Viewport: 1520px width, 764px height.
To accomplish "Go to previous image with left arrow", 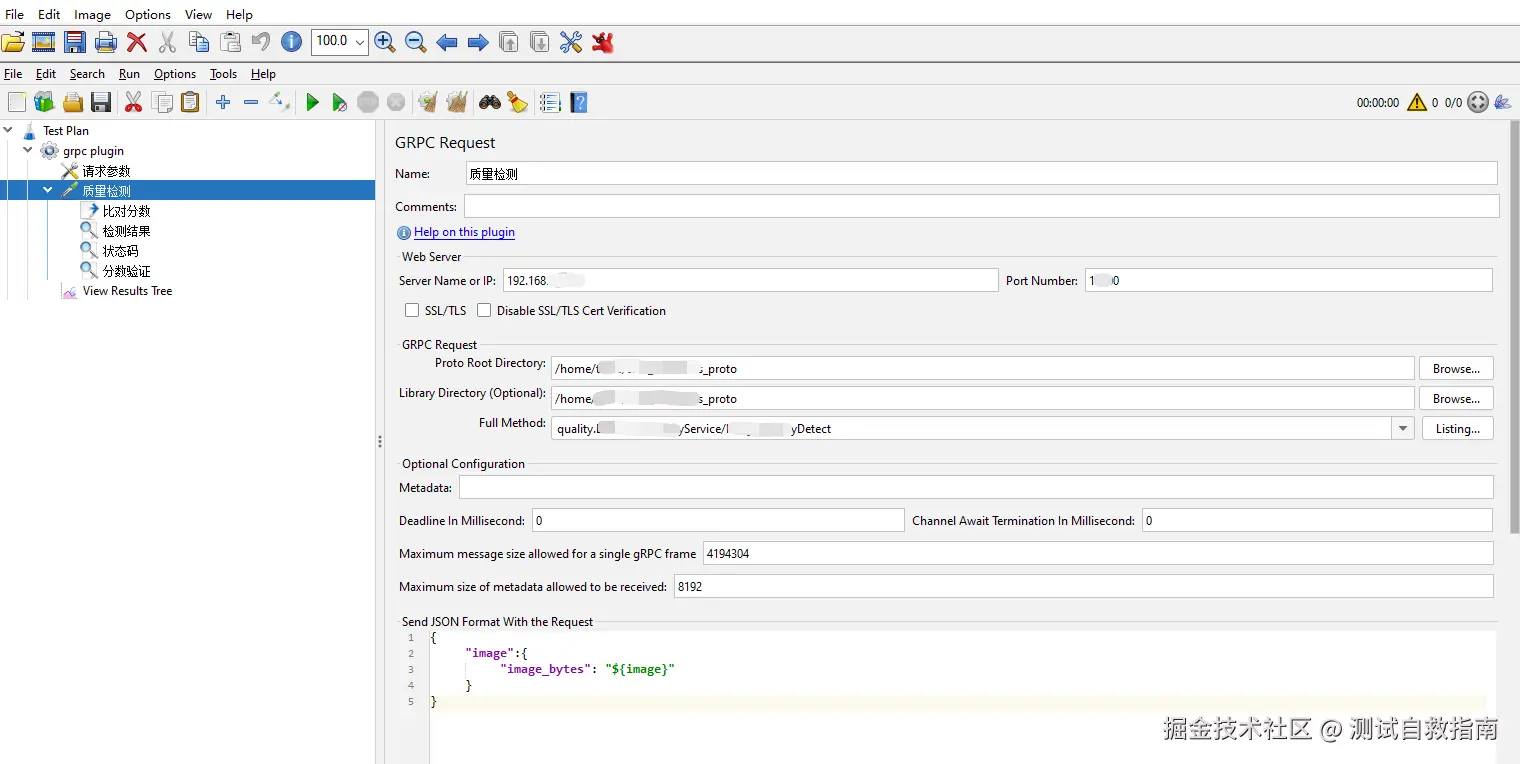I will click(x=447, y=42).
